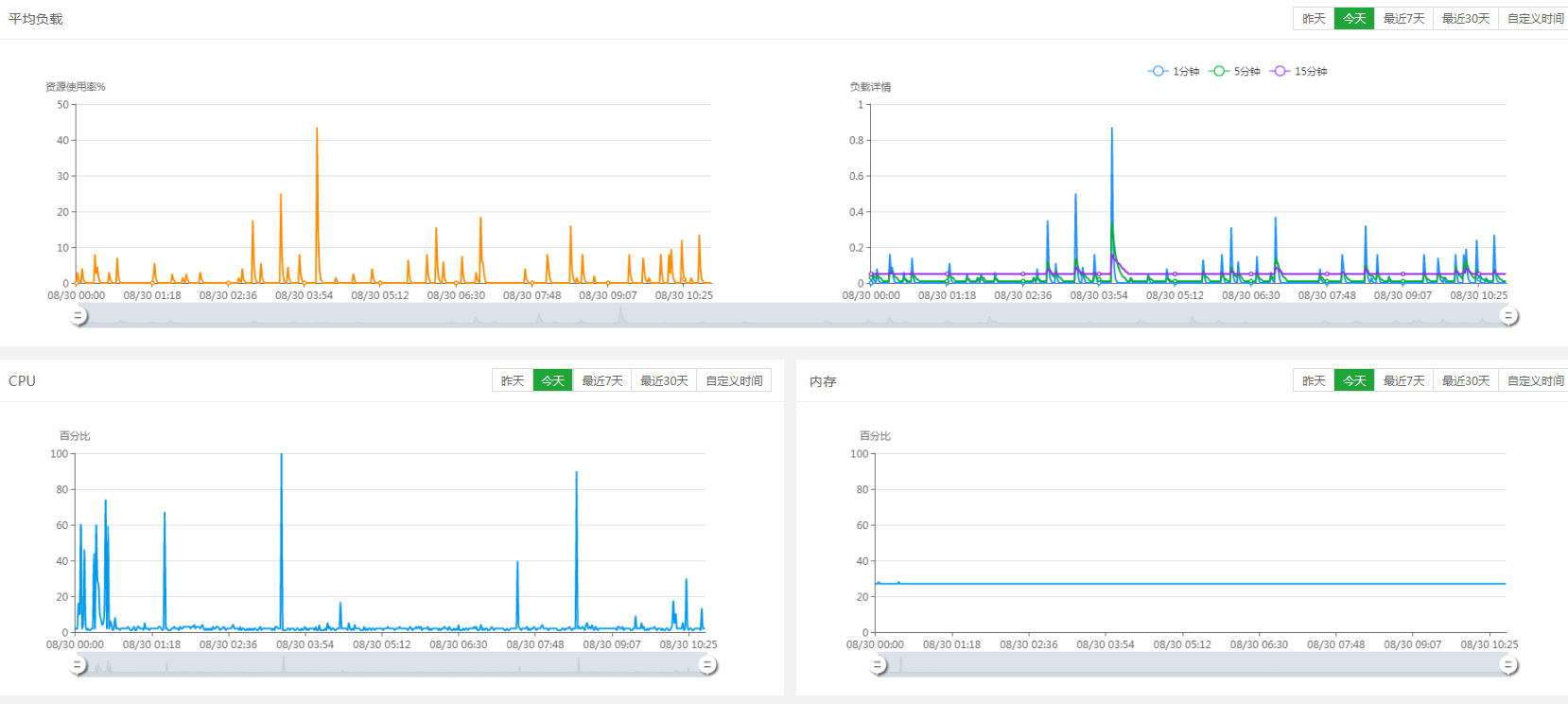This screenshot has height=704, width=1568.
Task: Click the right zoom handle under 内存 chart
Action: point(1509,665)
